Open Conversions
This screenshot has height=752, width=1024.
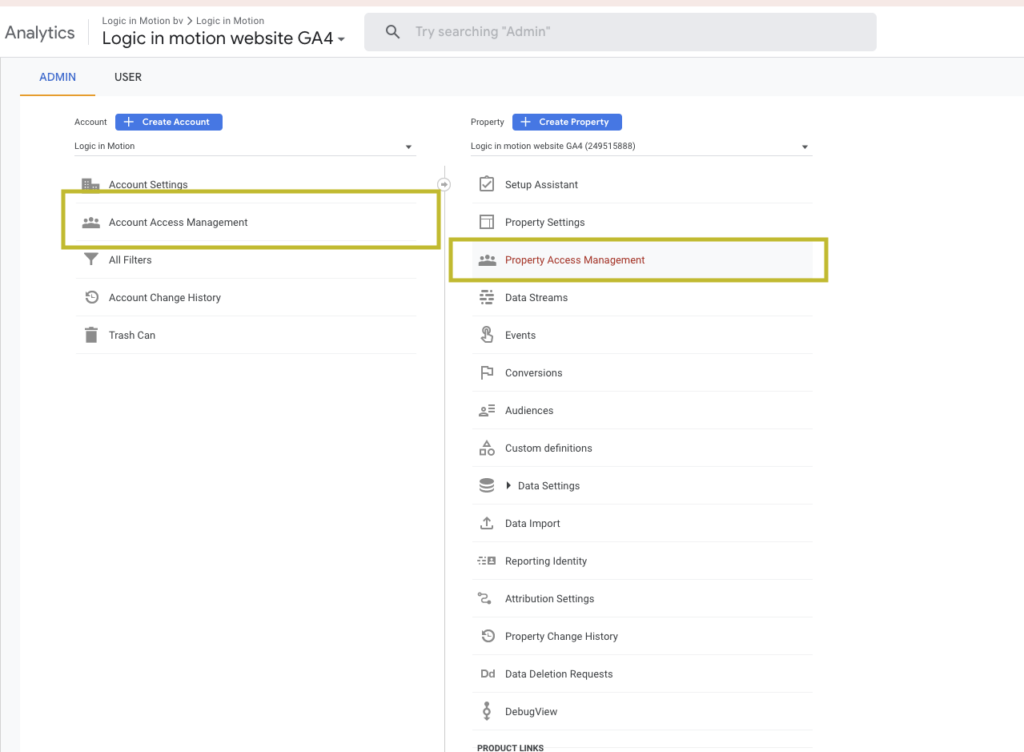pyautogui.click(x=534, y=373)
